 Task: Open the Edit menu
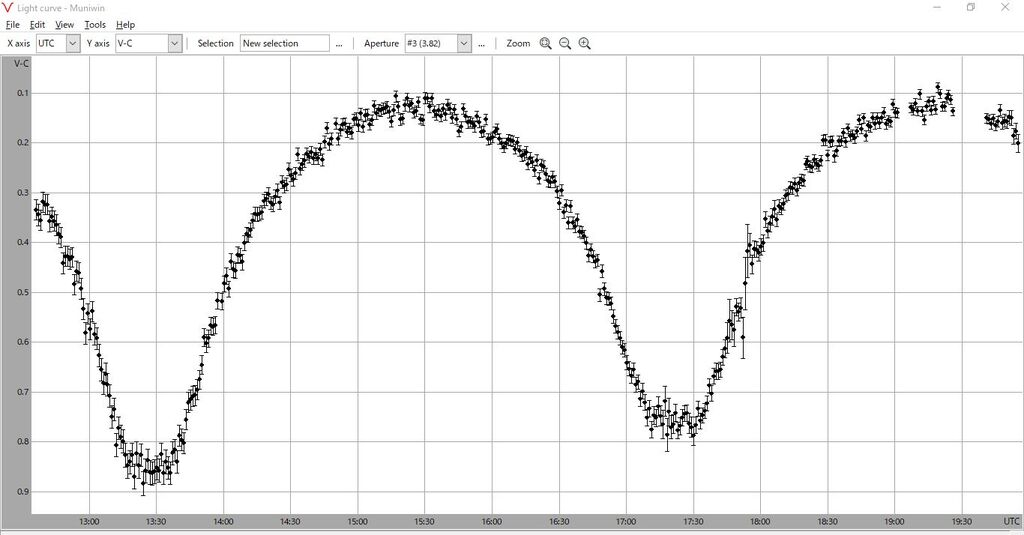[37, 25]
